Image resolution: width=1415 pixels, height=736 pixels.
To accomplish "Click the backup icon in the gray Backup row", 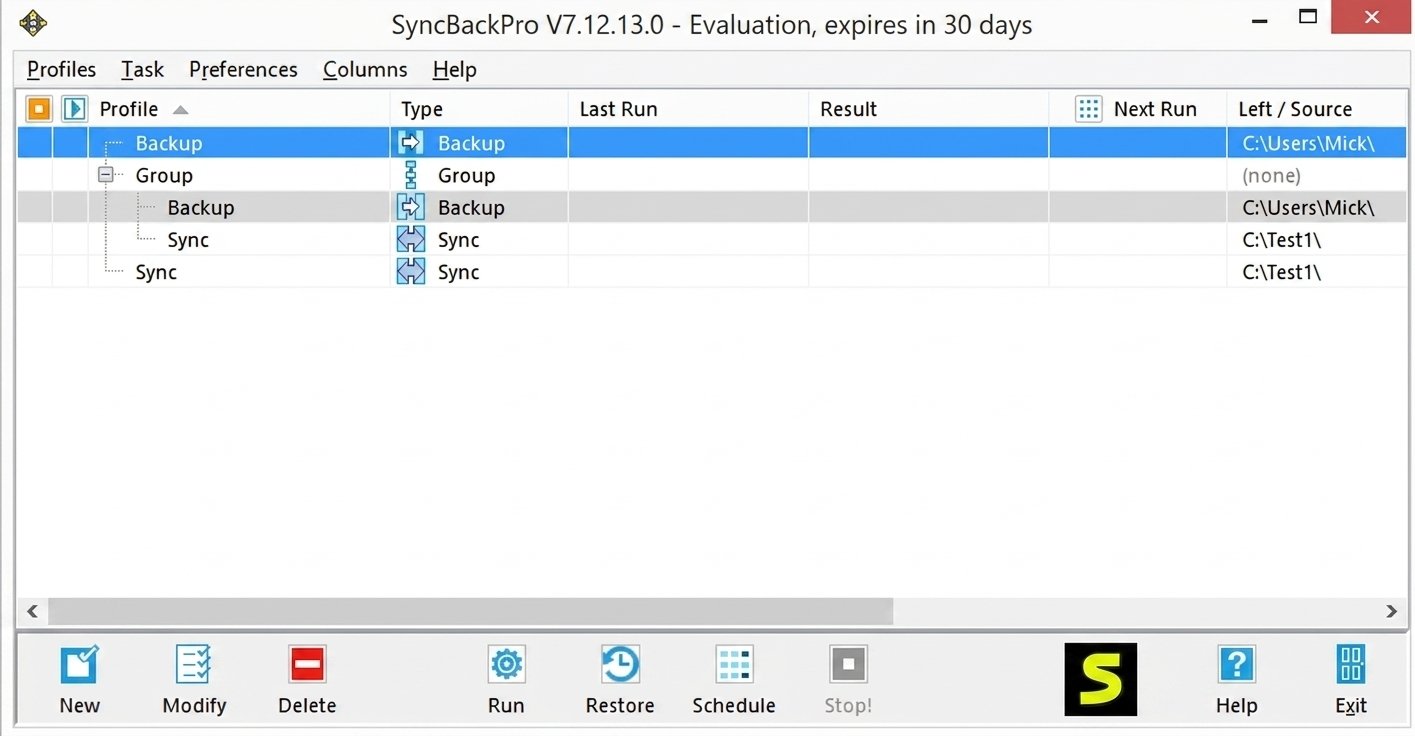I will 411,207.
